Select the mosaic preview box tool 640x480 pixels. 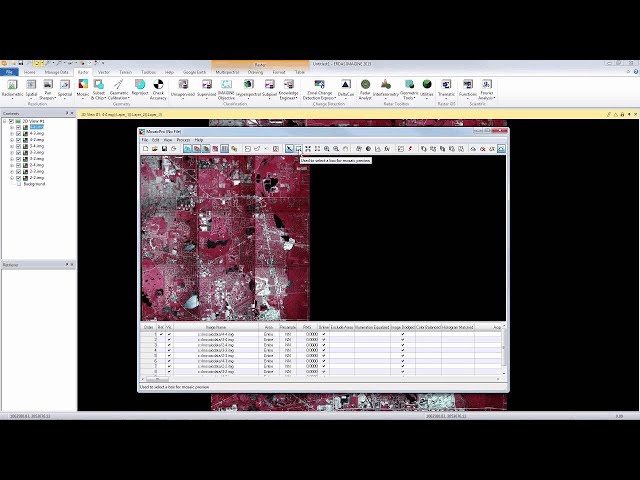(298, 149)
